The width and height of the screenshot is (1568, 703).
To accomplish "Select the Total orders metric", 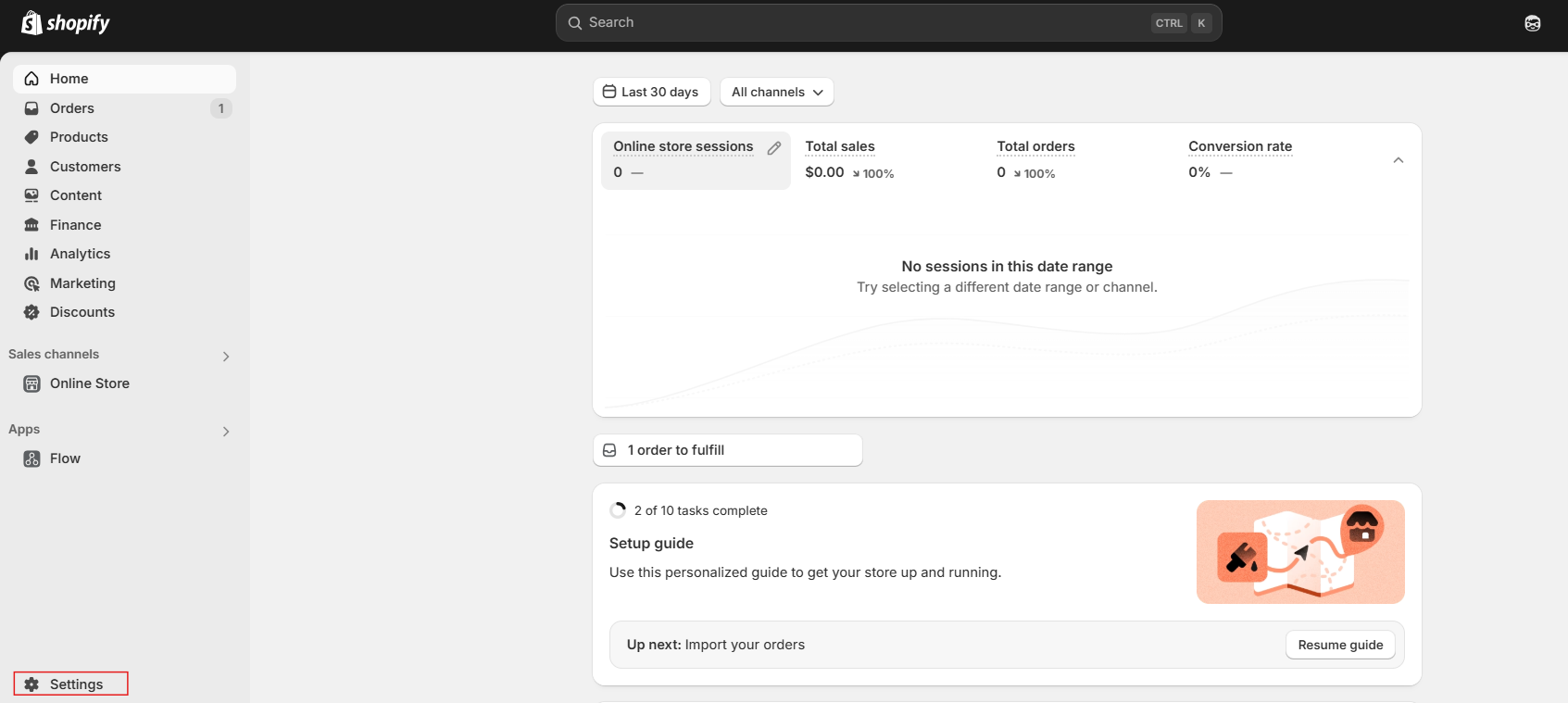I will [1079, 160].
